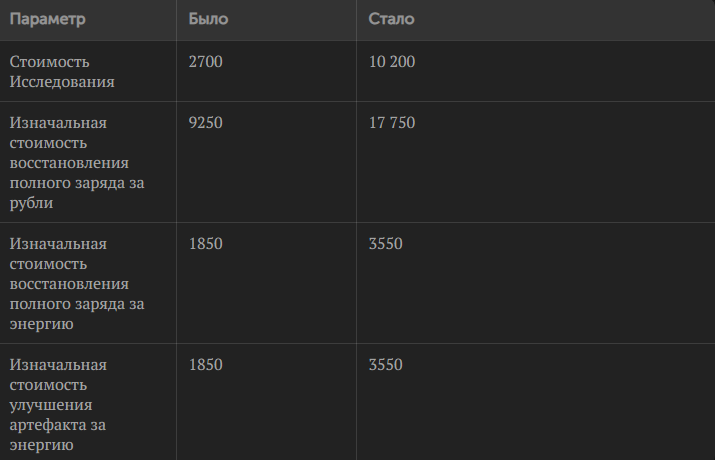Select the old research cost value 2700
The width and height of the screenshot is (715, 460).
(205, 62)
